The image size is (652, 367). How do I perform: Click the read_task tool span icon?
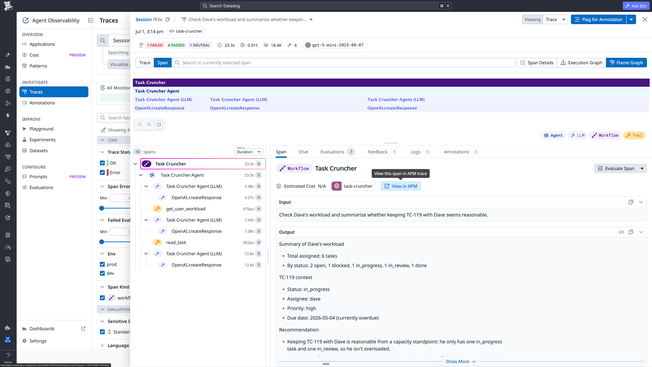157,242
